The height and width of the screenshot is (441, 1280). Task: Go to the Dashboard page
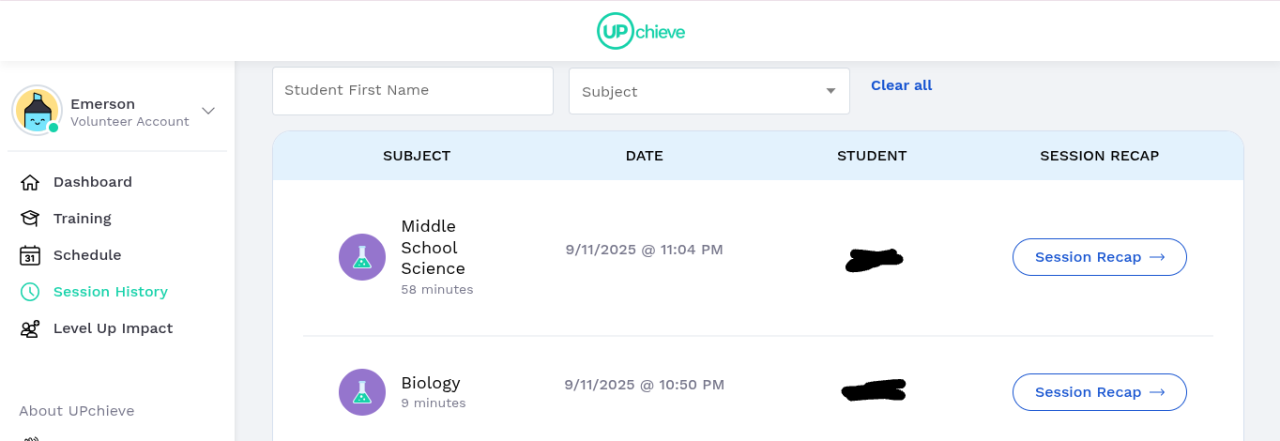tap(92, 182)
